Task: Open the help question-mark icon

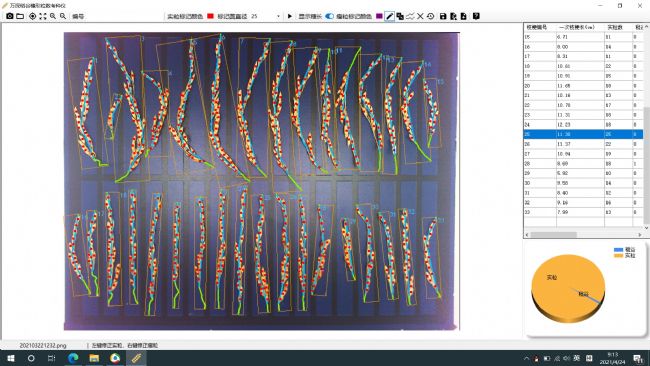Action: tap(476, 16)
